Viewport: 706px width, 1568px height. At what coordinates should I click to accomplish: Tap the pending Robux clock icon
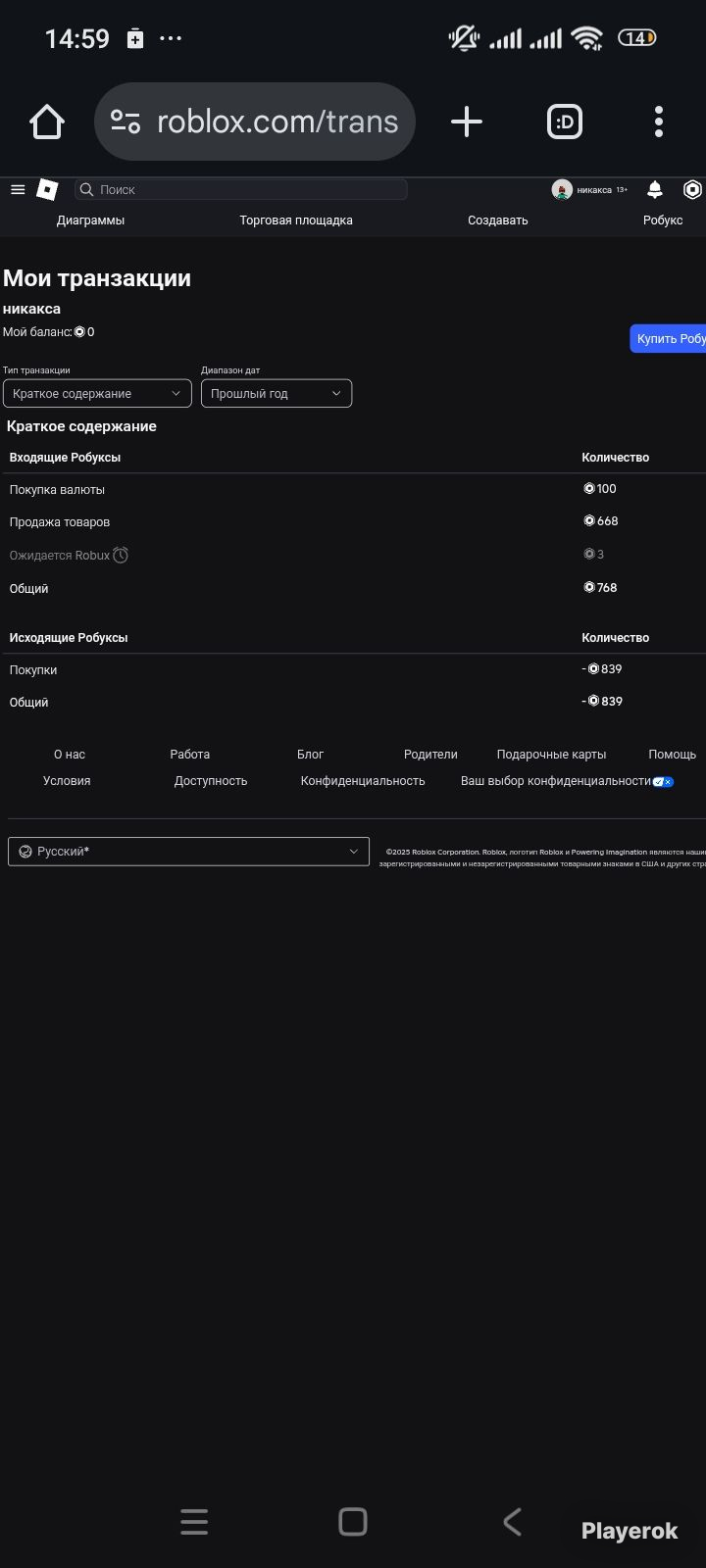click(121, 555)
